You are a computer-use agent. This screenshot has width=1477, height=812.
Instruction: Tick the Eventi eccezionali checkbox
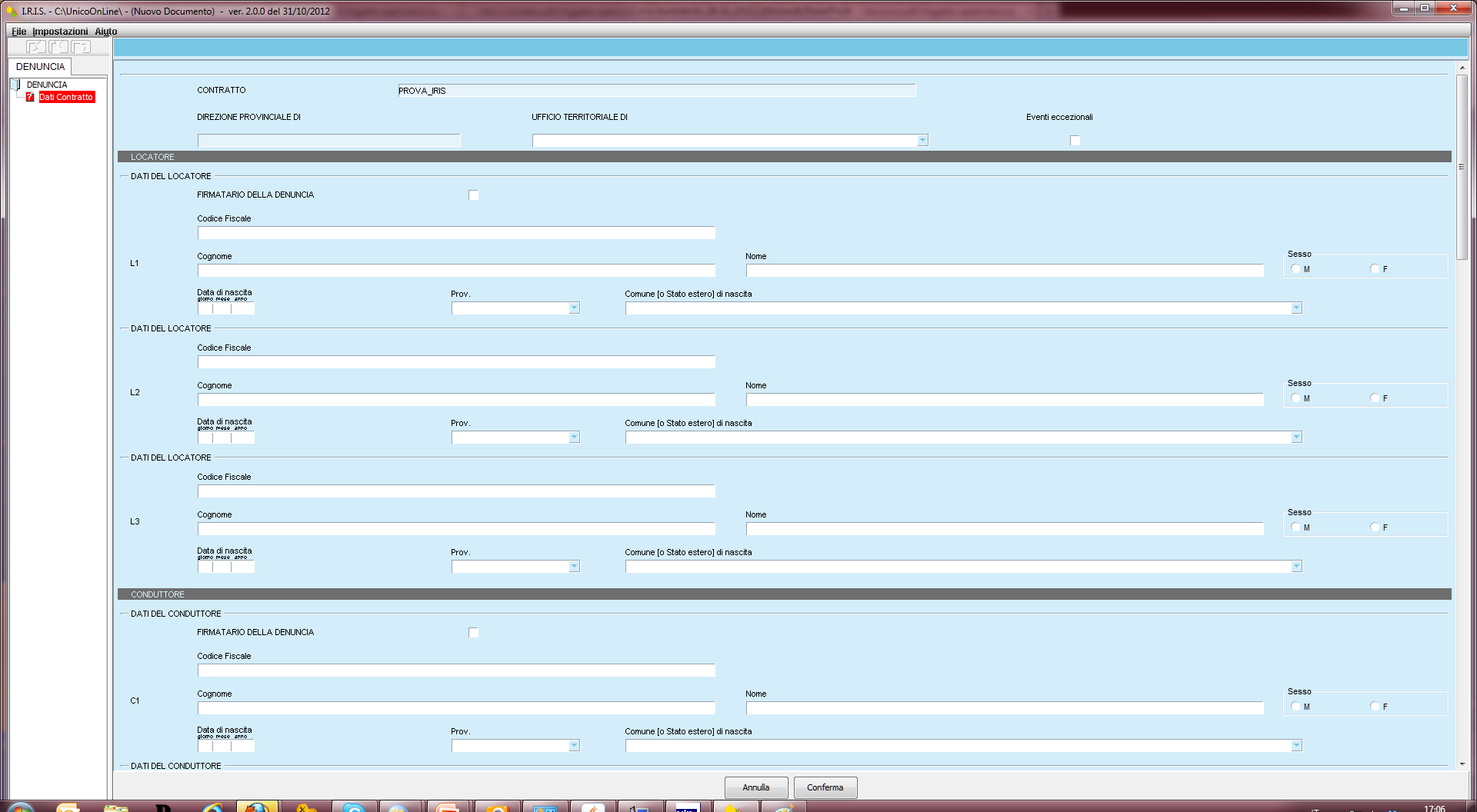1075,140
